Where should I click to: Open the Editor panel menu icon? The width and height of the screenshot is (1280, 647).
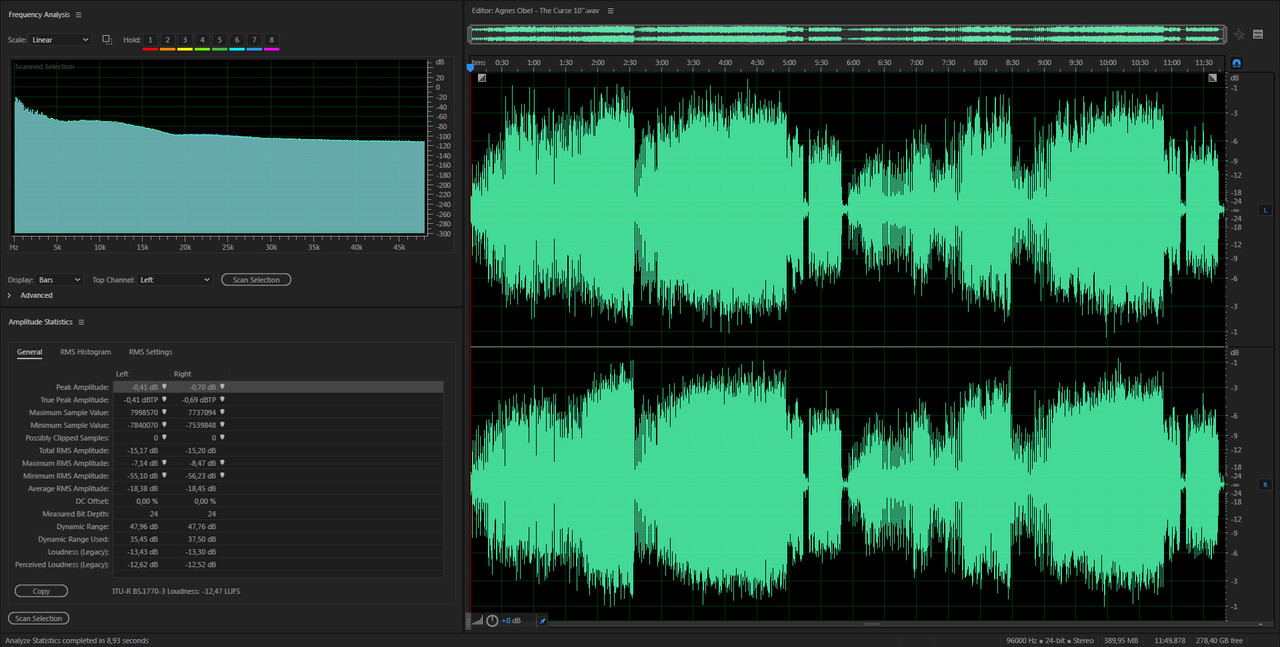pyautogui.click(x=610, y=10)
